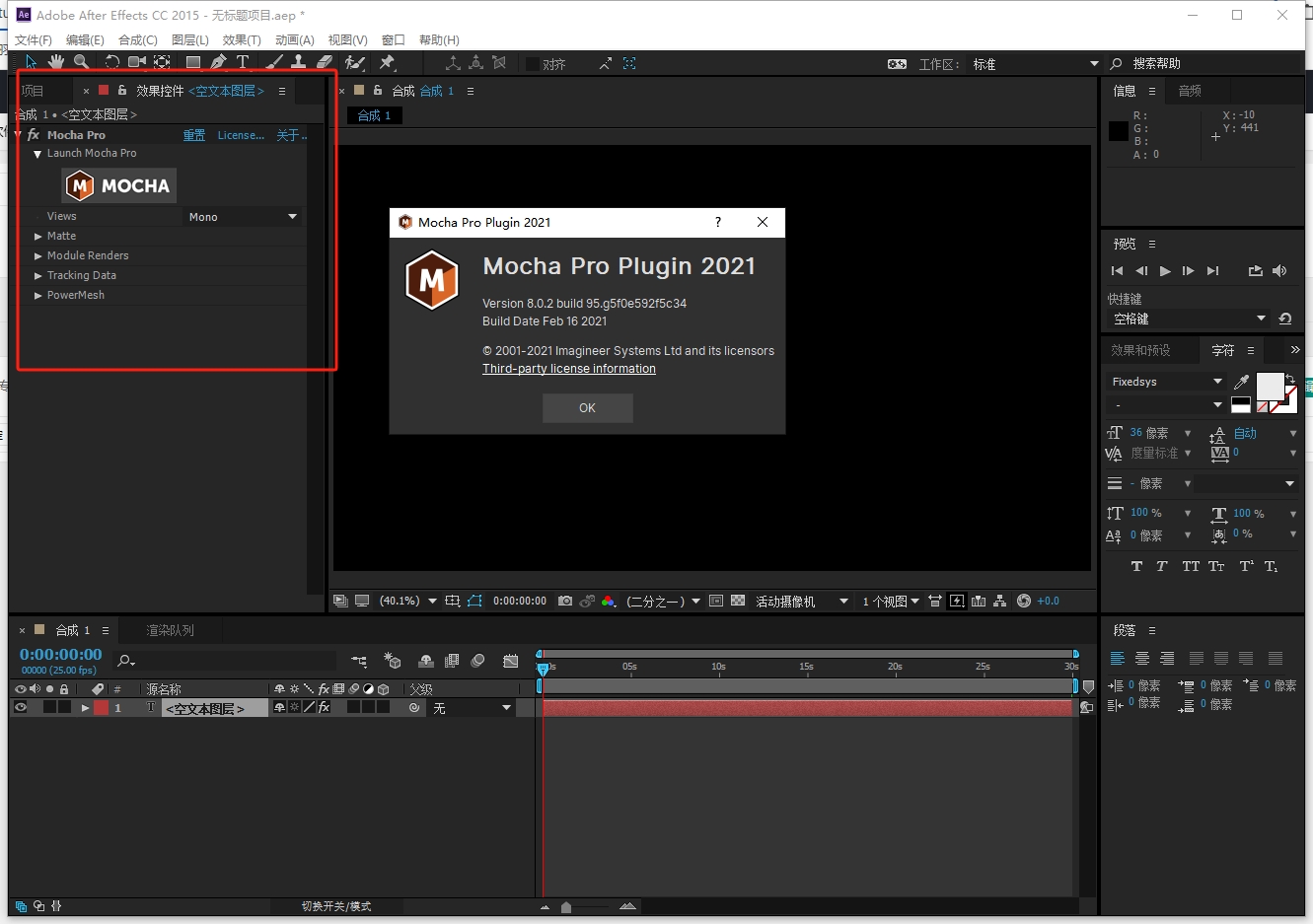Viewport: 1313px width, 924px height.
Task: Hide the <空文本图层> layer visibility eye
Action: pos(20,707)
